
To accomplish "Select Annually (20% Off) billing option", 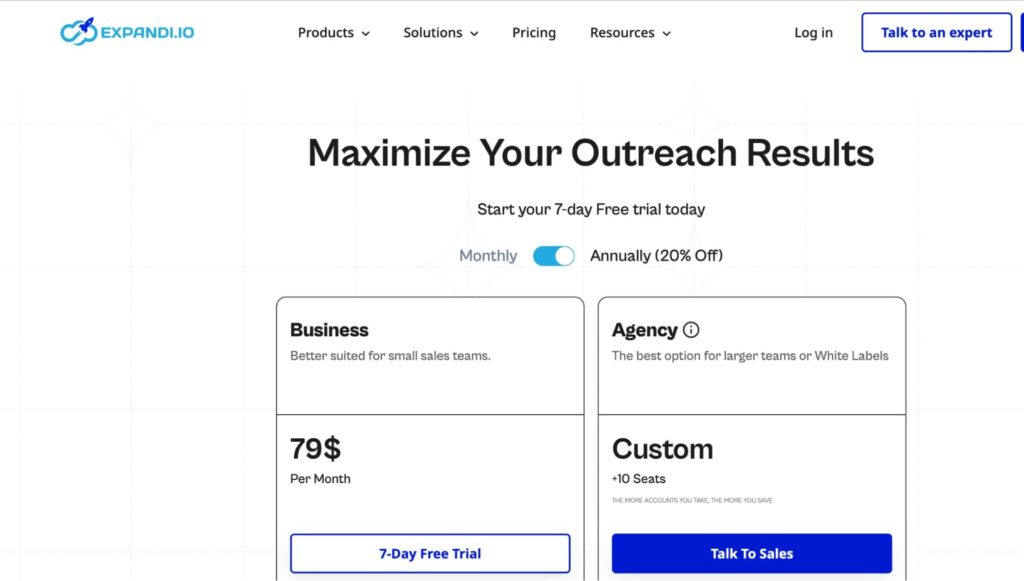I will [656, 256].
